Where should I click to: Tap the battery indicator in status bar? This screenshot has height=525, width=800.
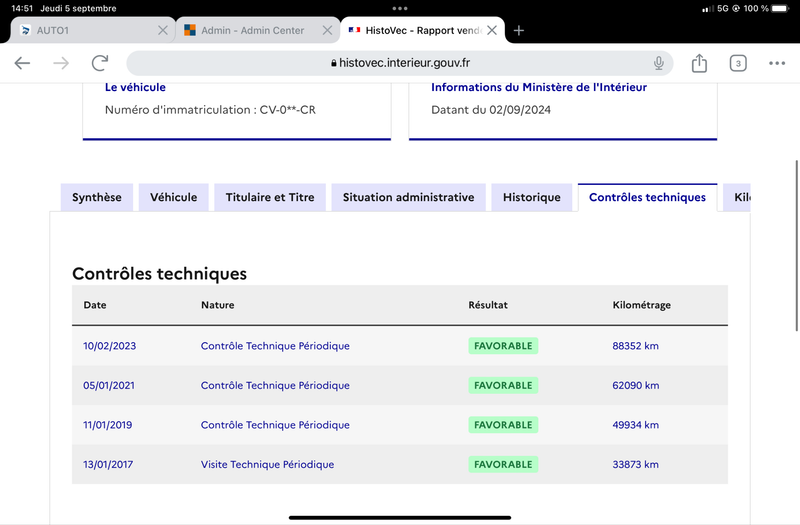pyautogui.click(x=780, y=8)
